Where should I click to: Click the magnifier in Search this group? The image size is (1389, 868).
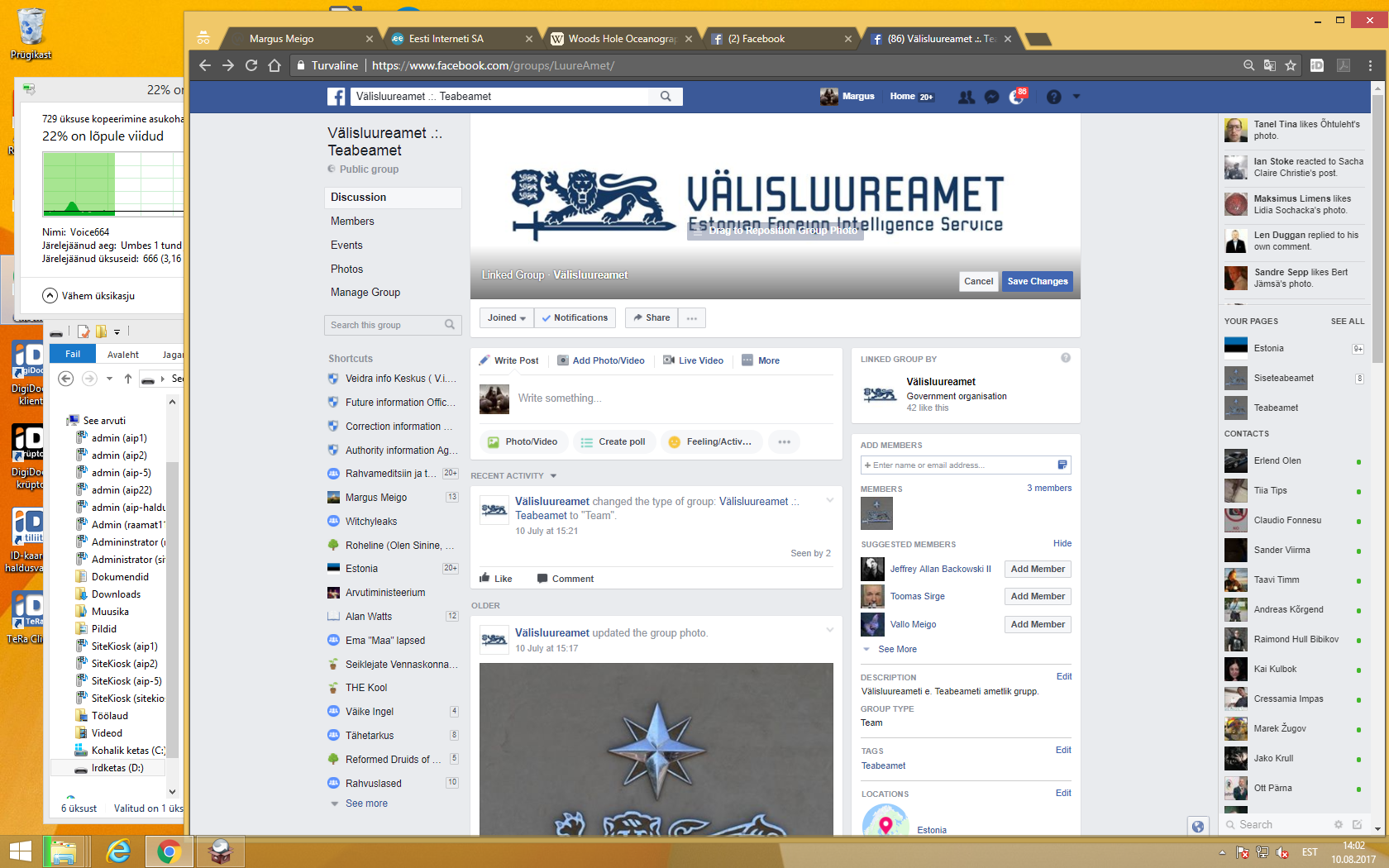[450, 325]
